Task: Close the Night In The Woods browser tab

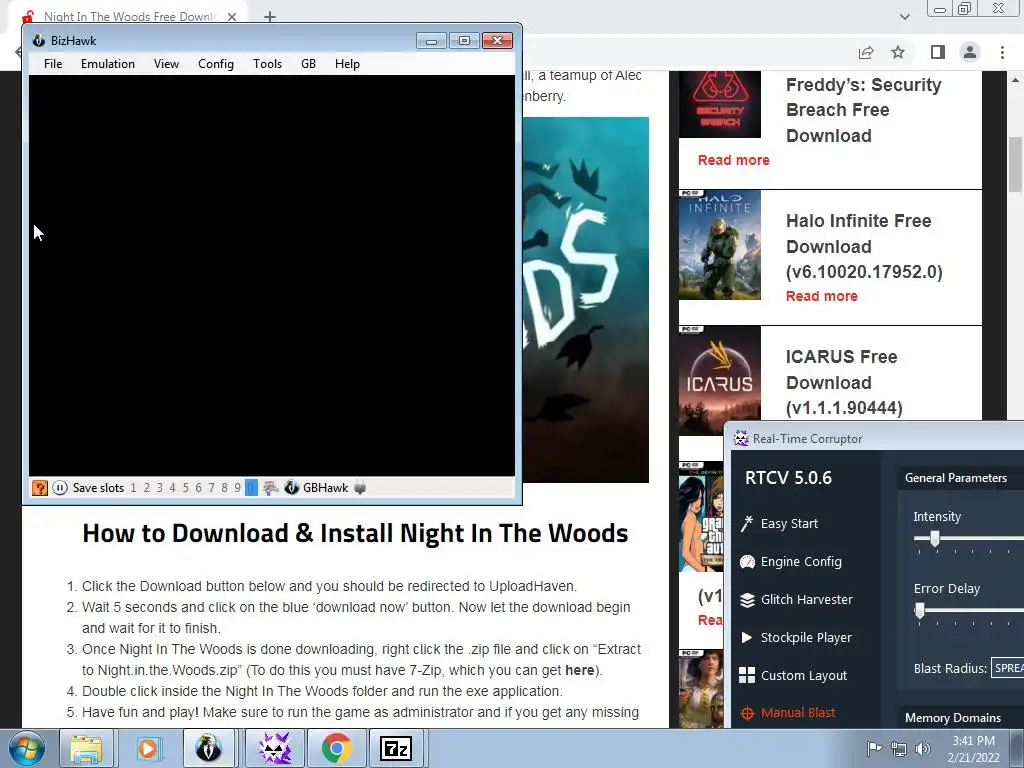Action: [x=232, y=17]
